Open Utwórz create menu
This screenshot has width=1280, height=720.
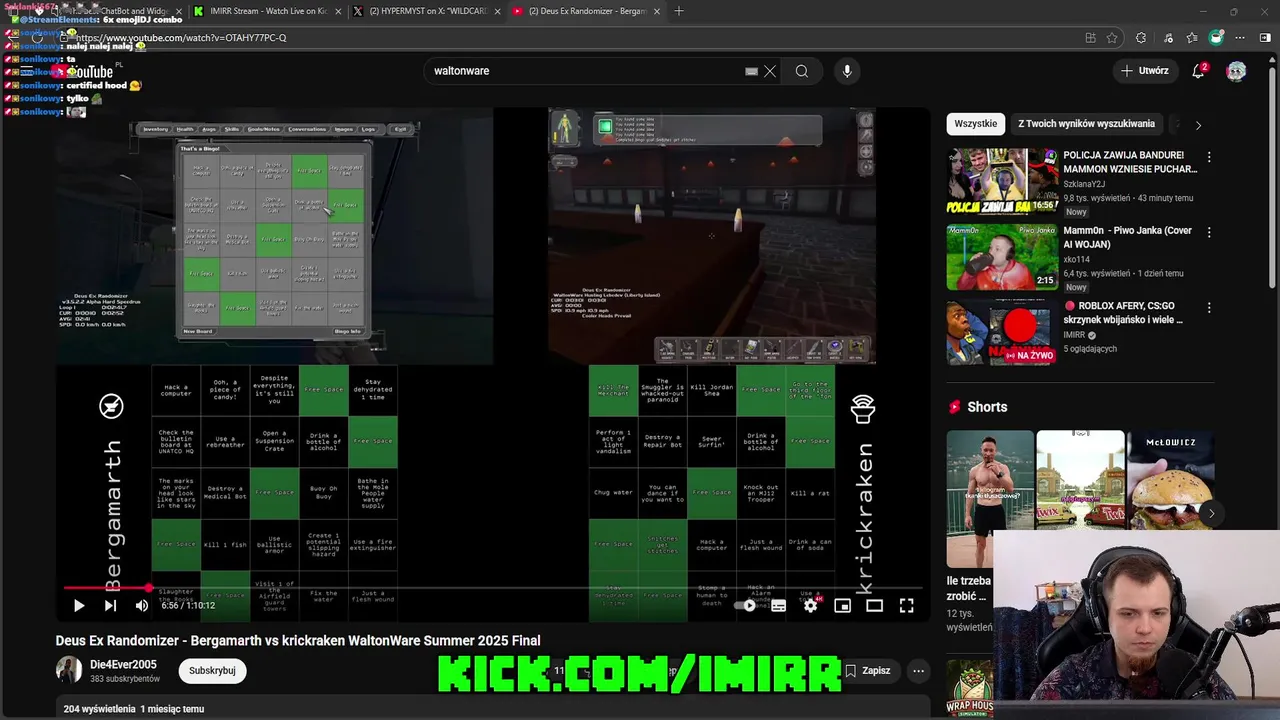(1145, 71)
